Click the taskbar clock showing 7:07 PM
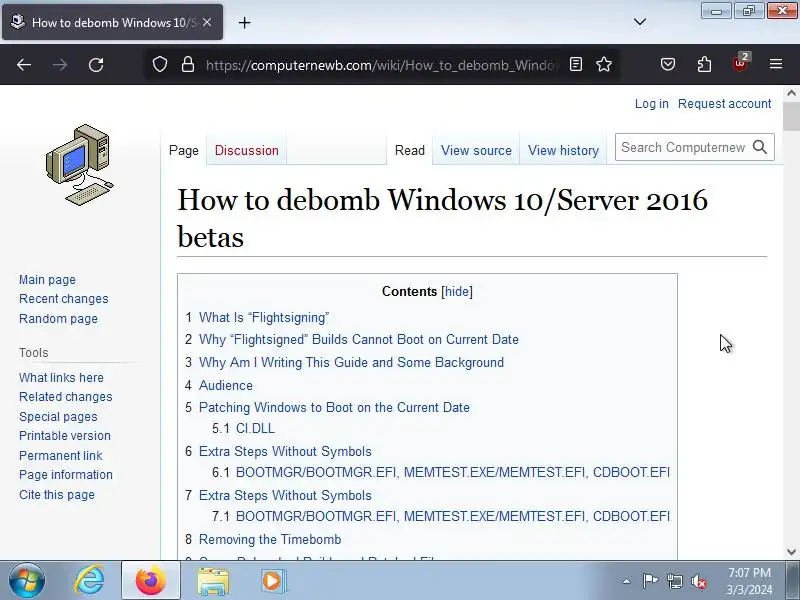 [749, 581]
